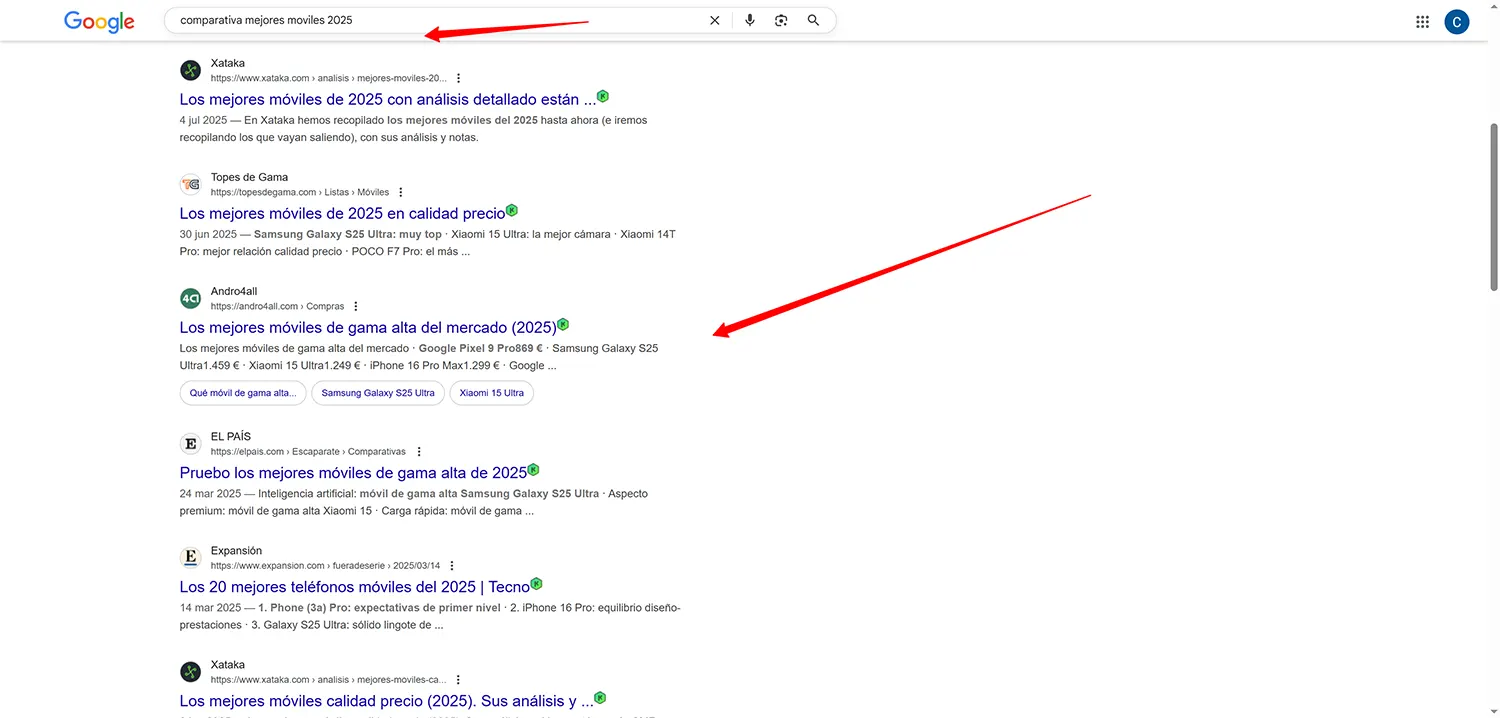
Task: Open the three-dot menu on the Xataka result
Action: 458,77
